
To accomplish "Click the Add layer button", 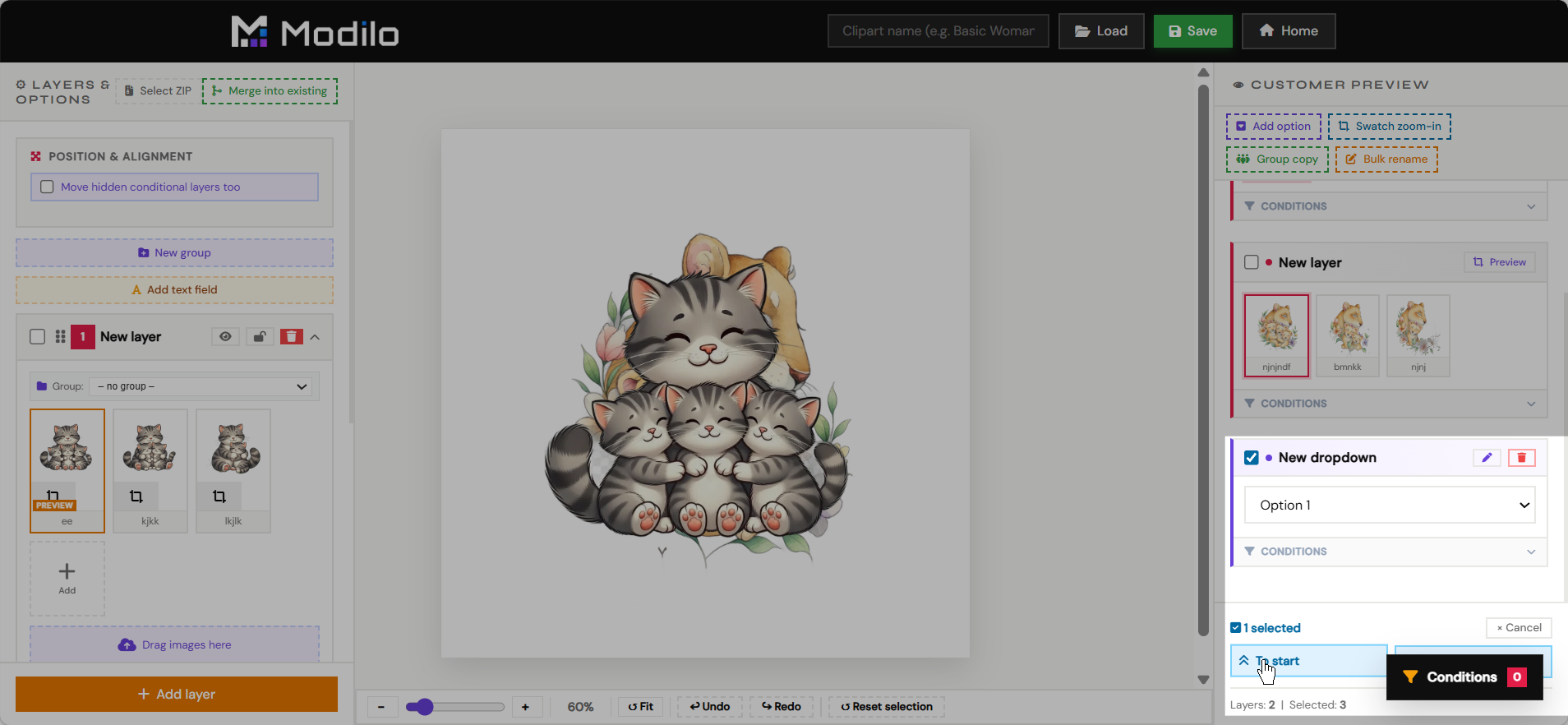I will [x=177, y=694].
